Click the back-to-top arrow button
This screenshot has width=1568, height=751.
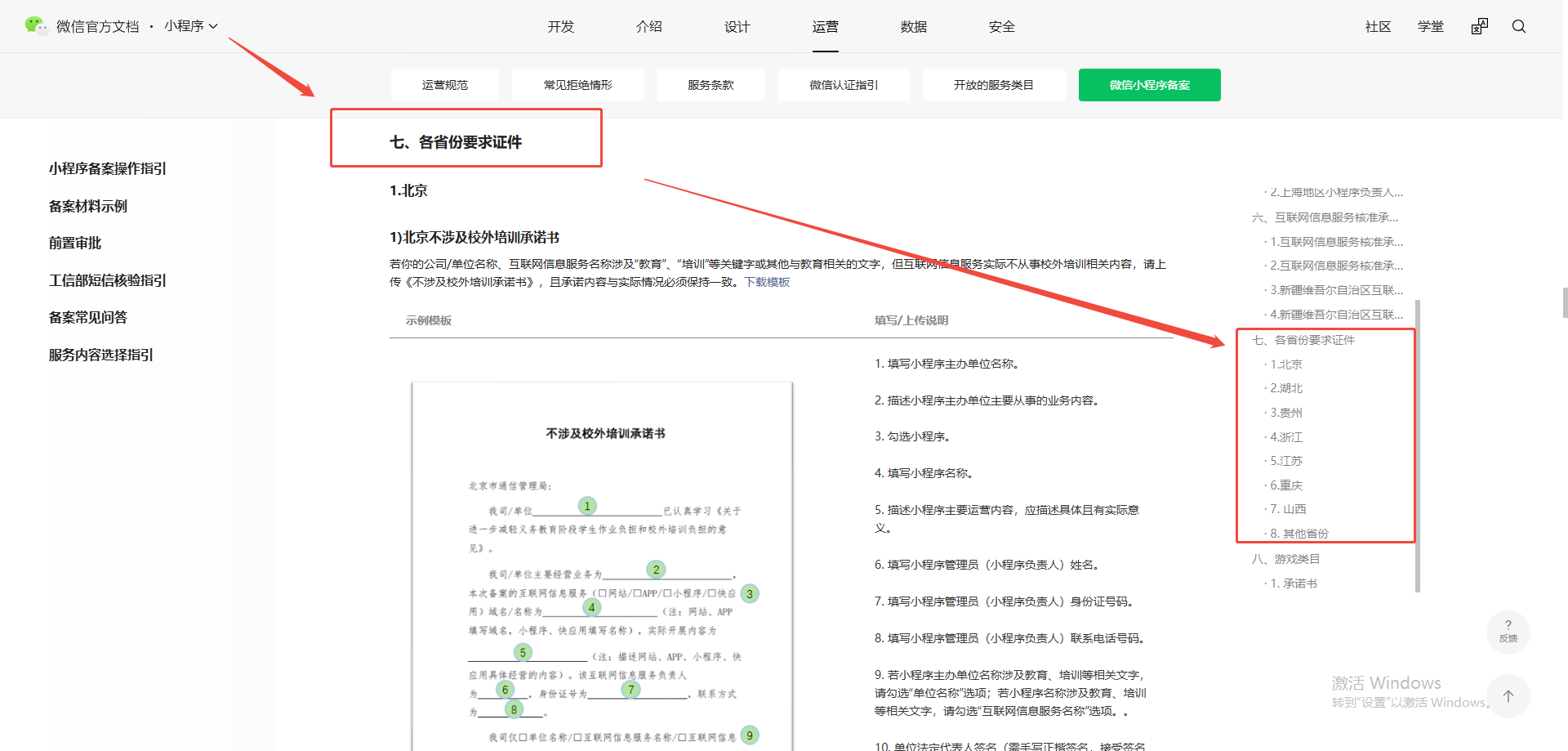coord(1508,696)
